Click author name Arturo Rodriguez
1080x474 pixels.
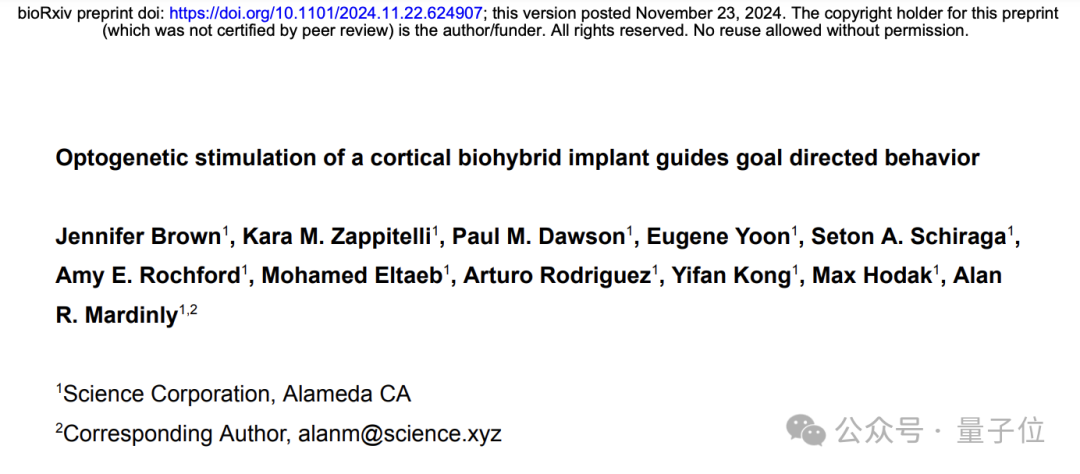coord(556,276)
